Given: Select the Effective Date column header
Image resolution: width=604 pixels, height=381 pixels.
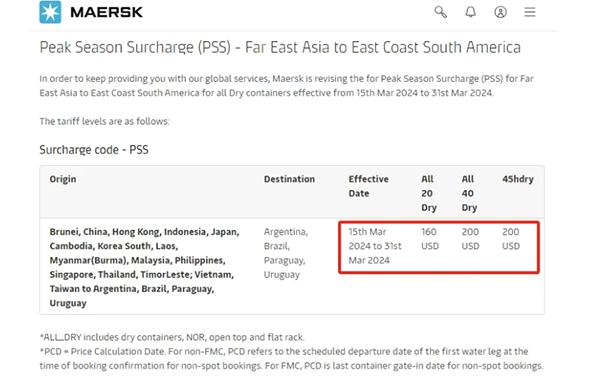Looking at the screenshot, I should 369,186.
